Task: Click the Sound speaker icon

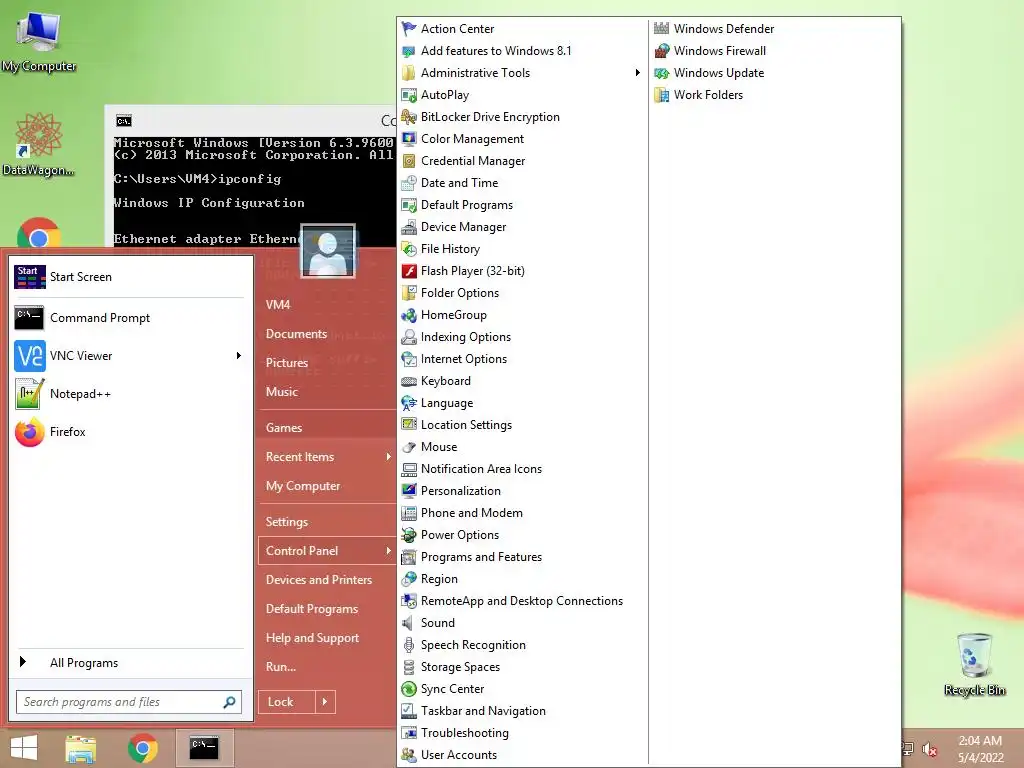Action: (x=409, y=623)
